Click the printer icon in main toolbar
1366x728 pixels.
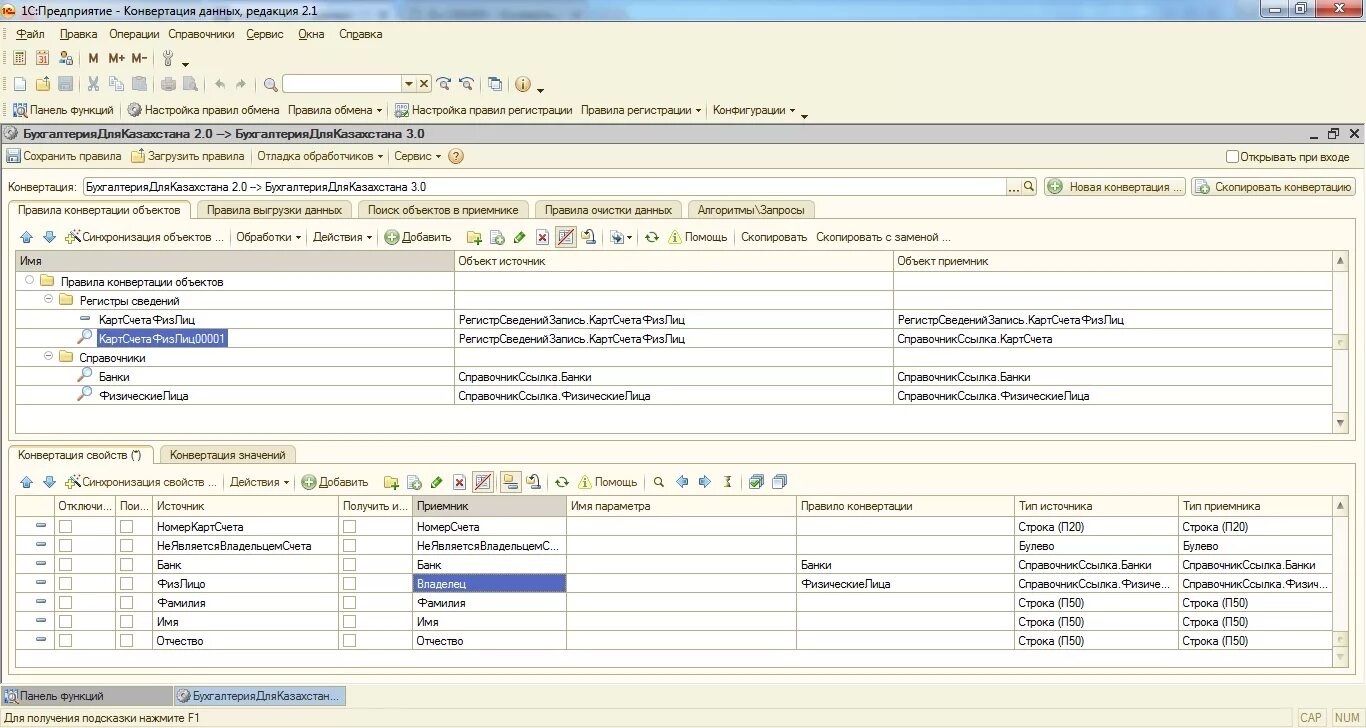tap(168, 84)
